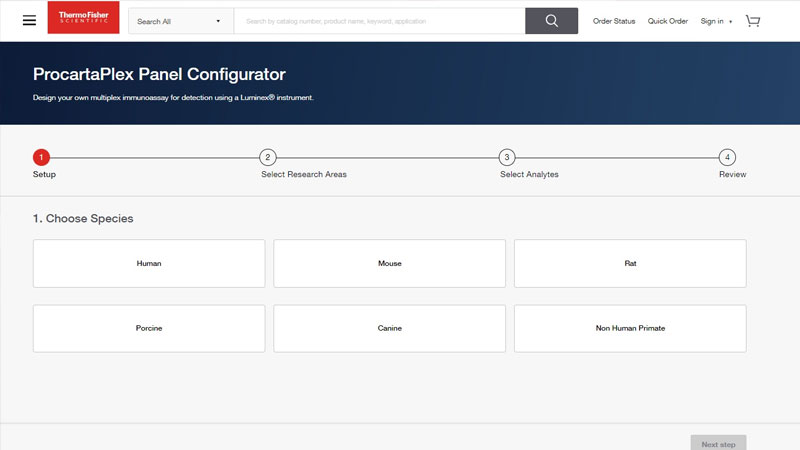Click the Thermo Fisher Scientific logo
The image size is (800, 450).
(x=83, y=17)
